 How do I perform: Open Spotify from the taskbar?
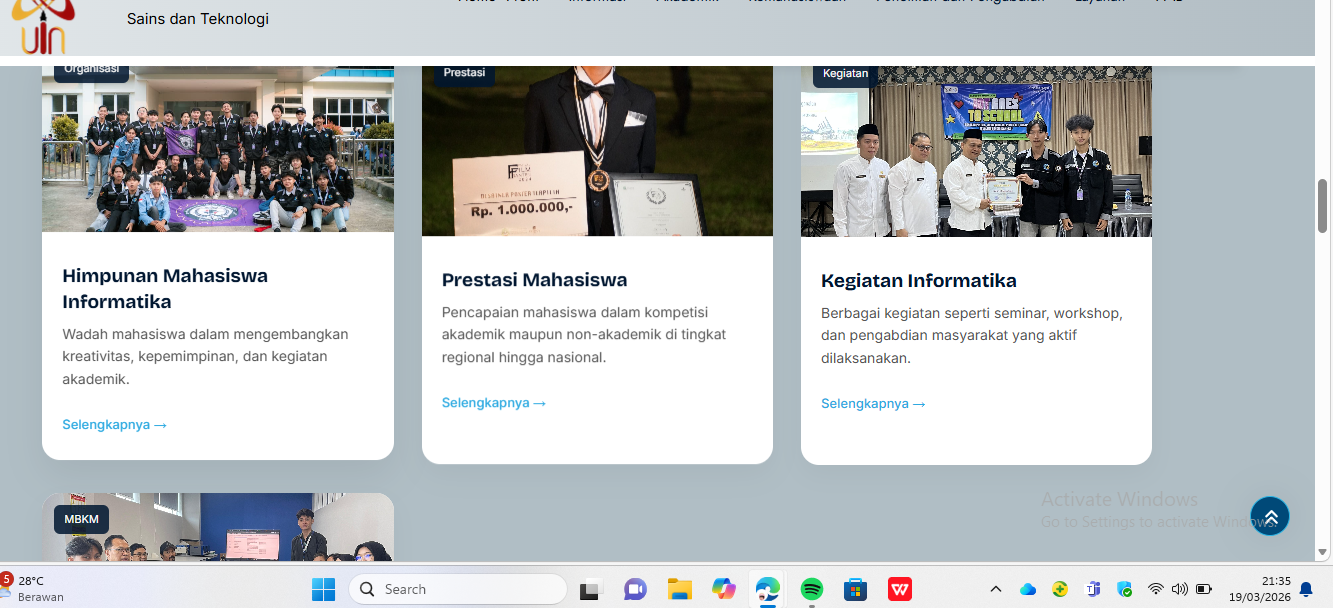pos(812,589)
